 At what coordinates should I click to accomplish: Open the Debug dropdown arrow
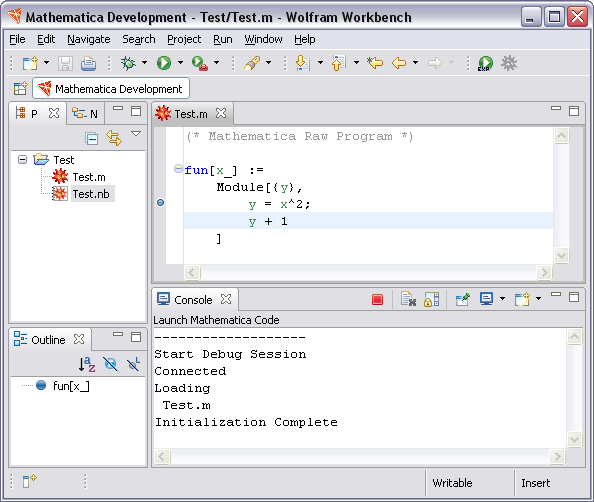[x=144, y=63]
